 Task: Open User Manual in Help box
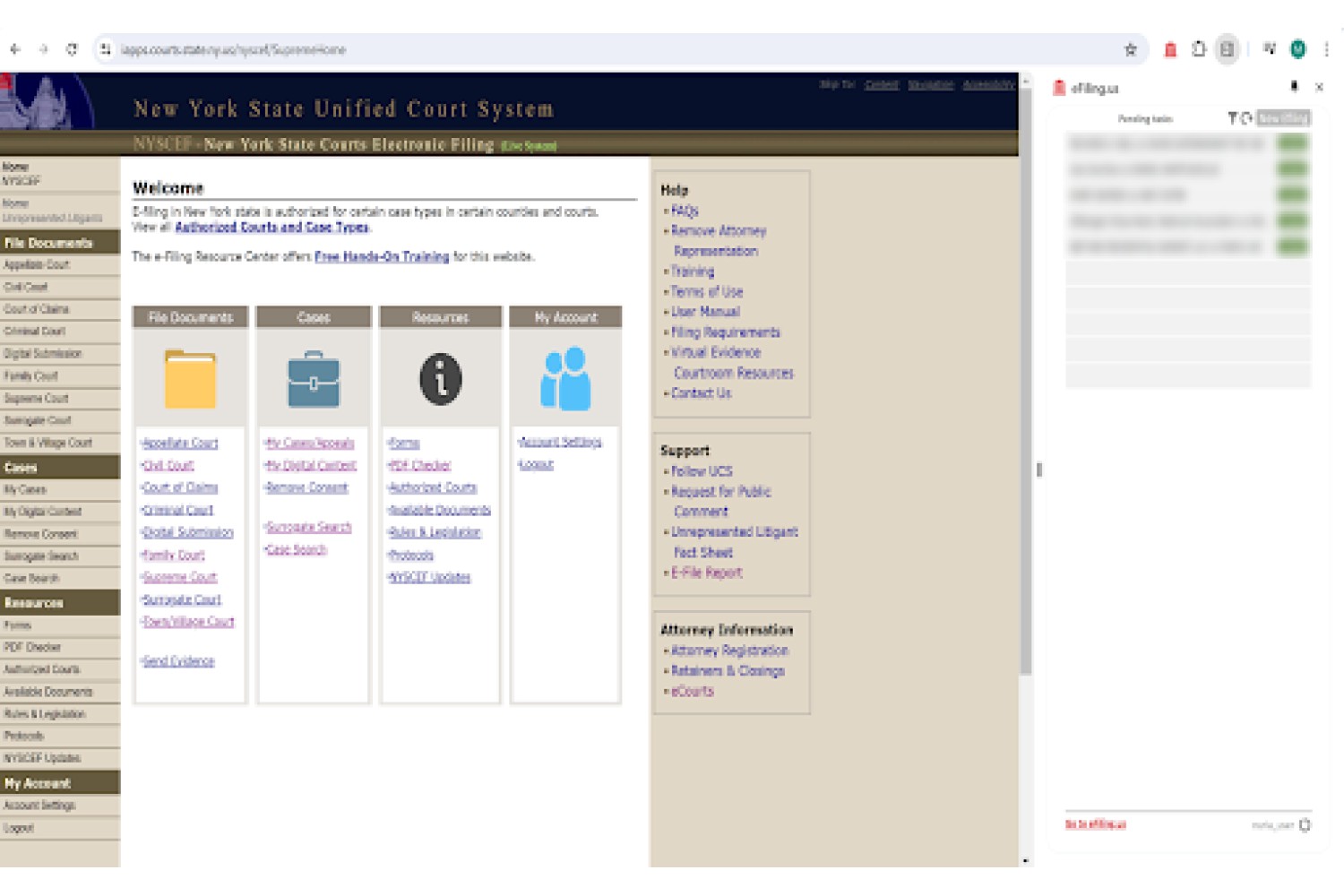(x=705, y=312)
